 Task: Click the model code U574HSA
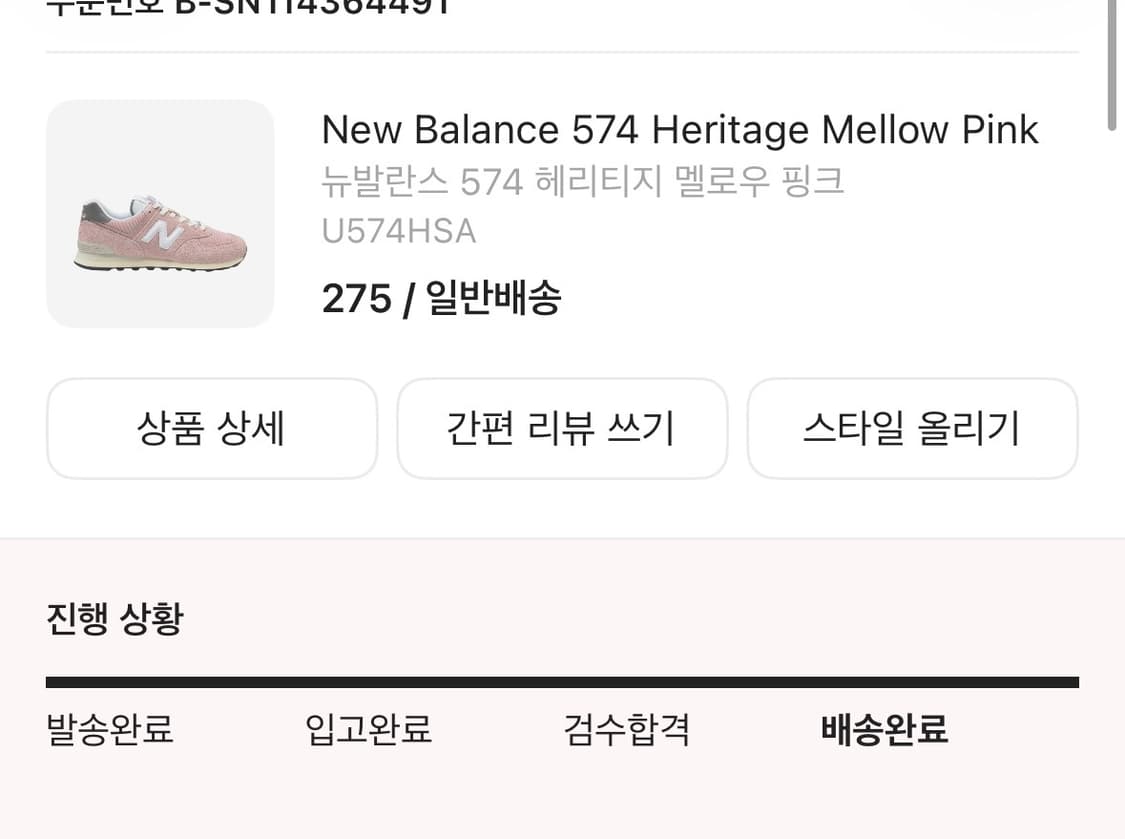click(x=398, y=230)
